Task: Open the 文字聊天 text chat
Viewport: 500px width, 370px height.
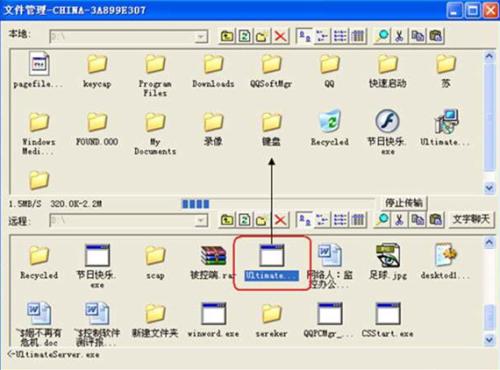Action: tap(471, 219)
